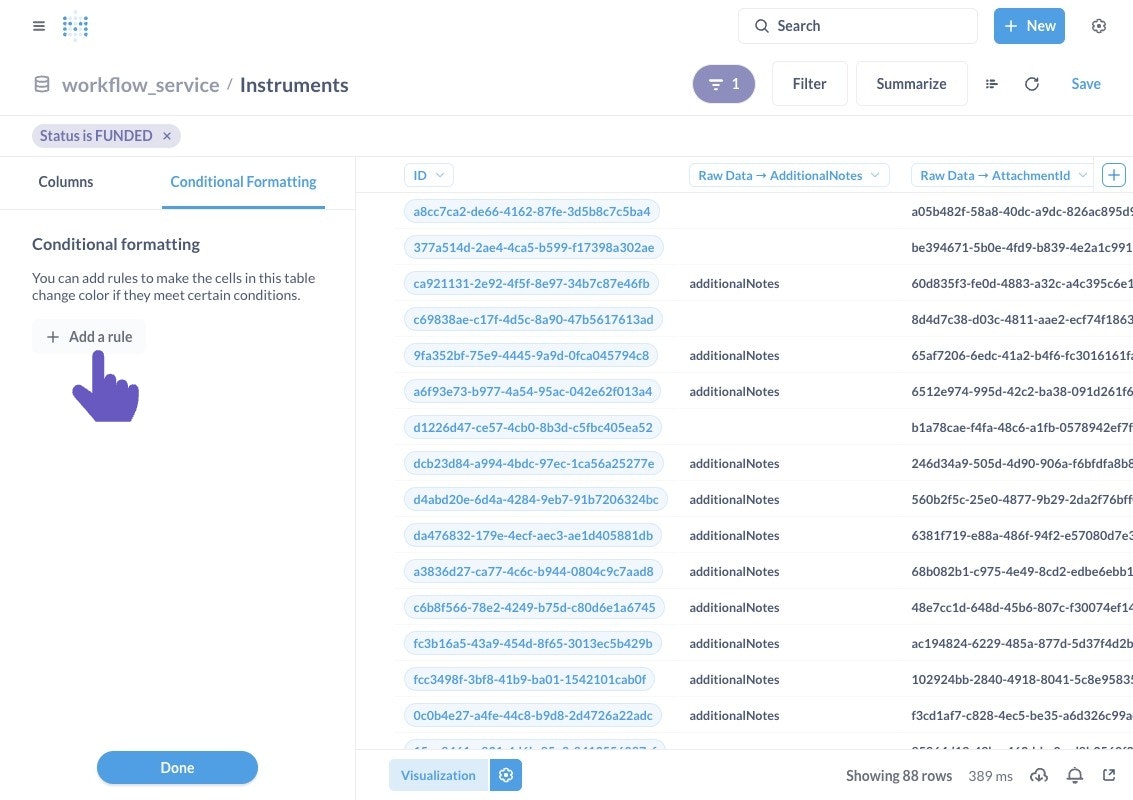
Task: Remove the Status is FUNDED filter
Action: point(167,136)
